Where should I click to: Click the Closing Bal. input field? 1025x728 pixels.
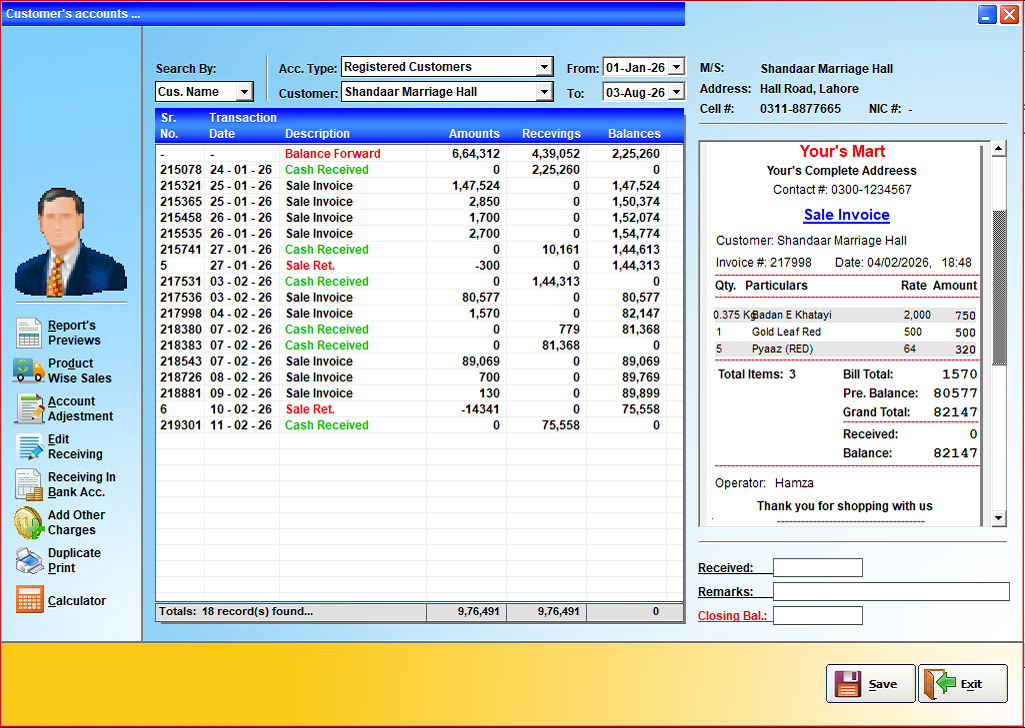tap(818, 616)
